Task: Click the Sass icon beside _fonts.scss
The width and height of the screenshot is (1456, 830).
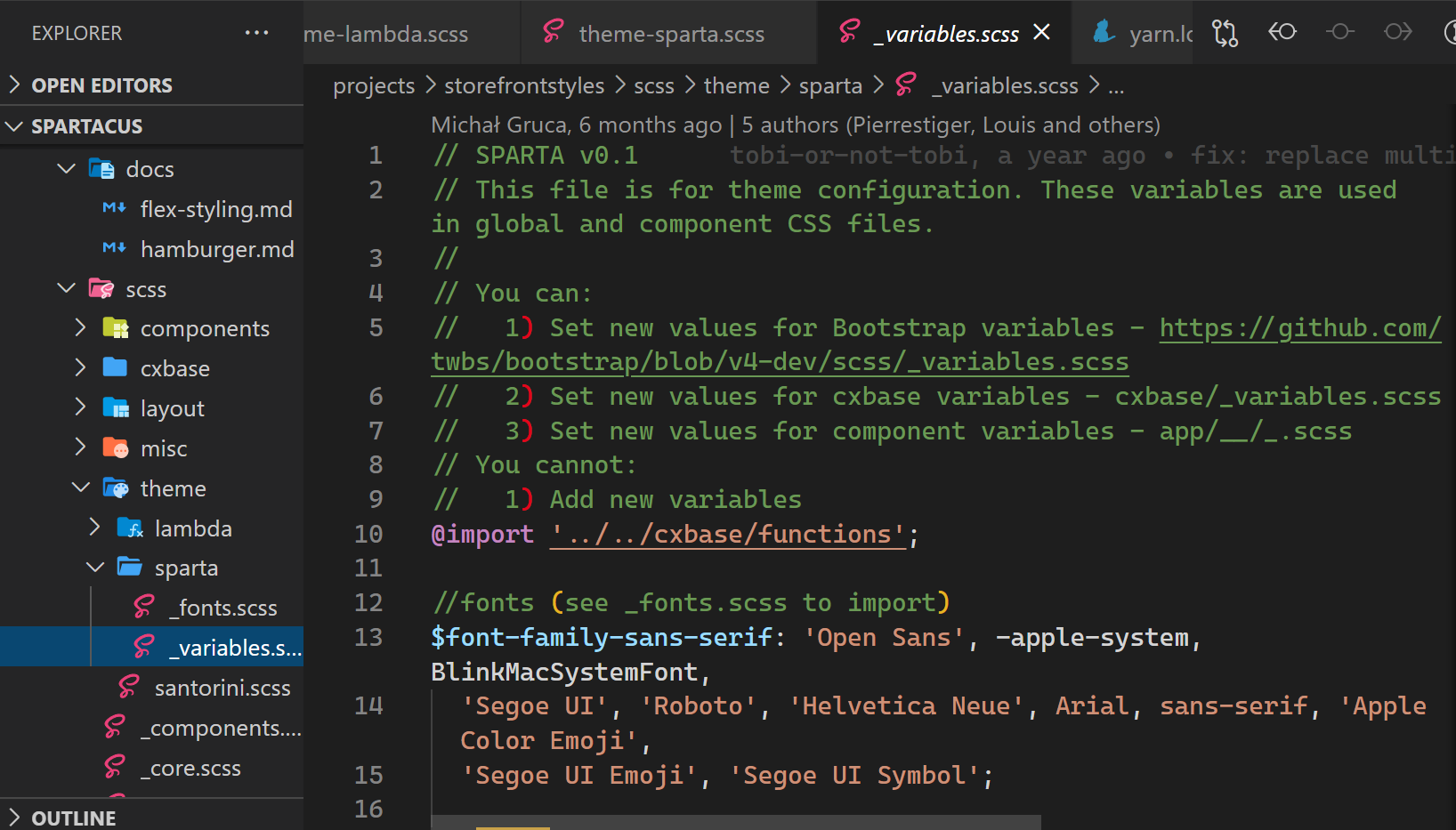Action: [x=144, y=608]
